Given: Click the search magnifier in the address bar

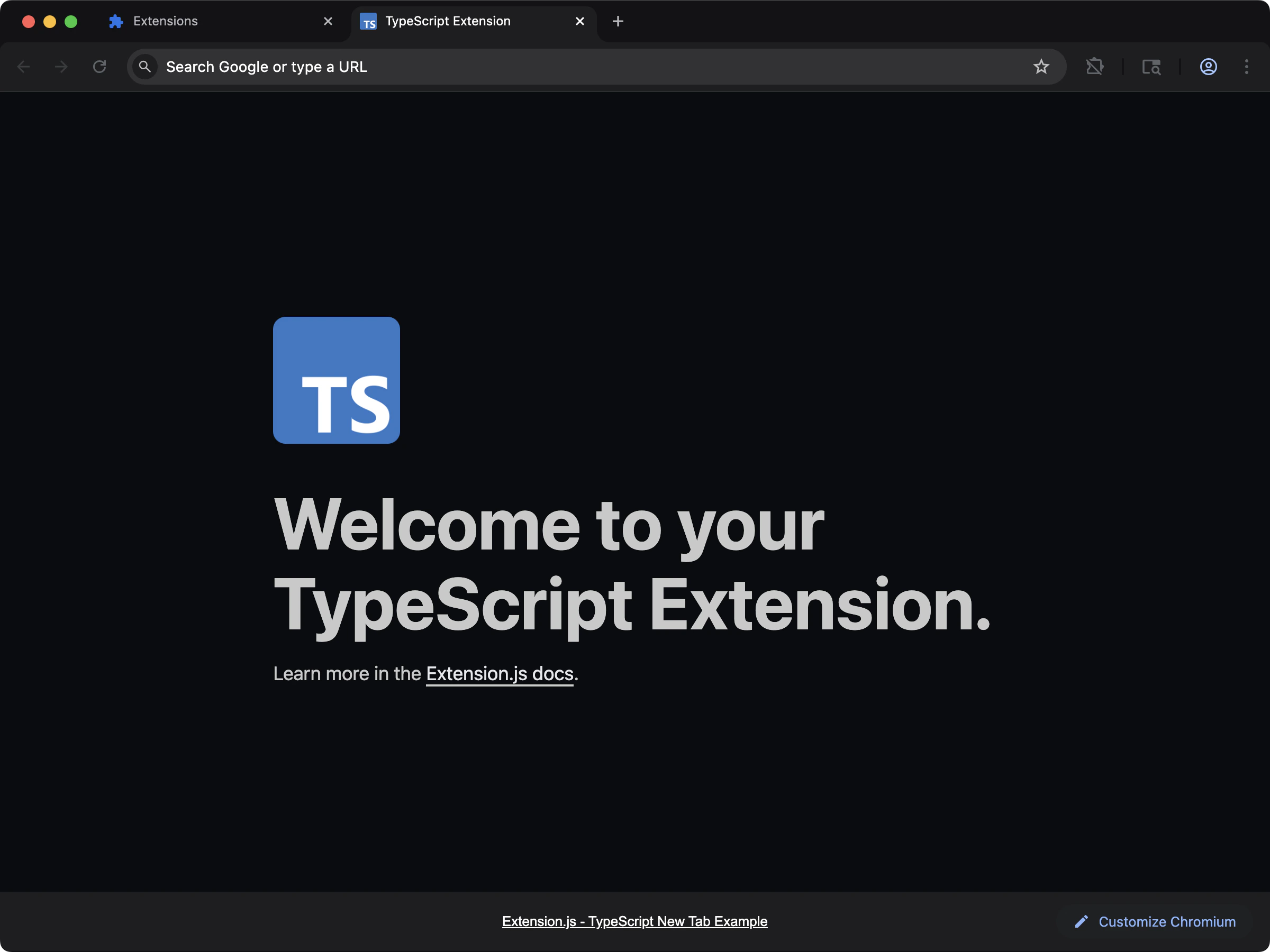Looking at the screenshot, I should [x=144, y=67].
